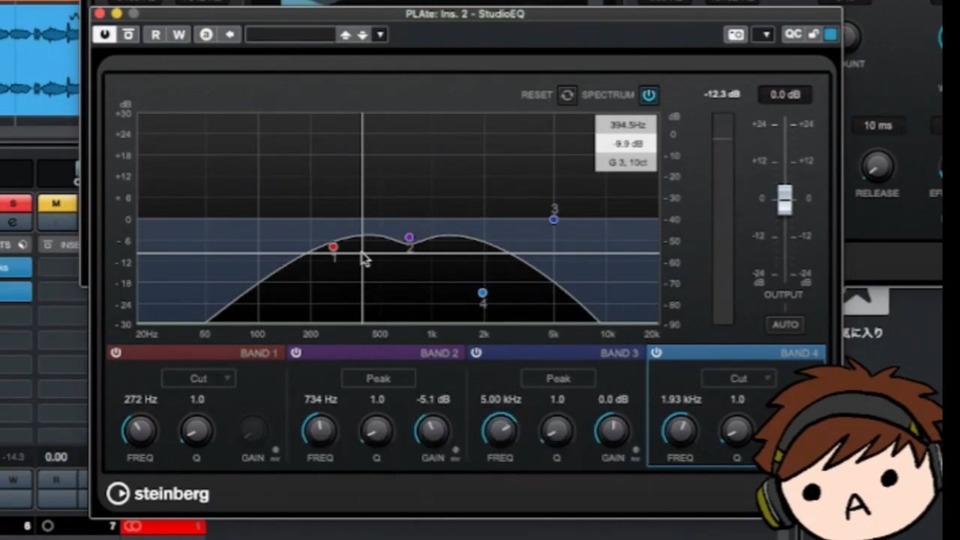Click the preset name field
Image resolution: width=960 pixels, height=540 pixels.
[290, 35]
